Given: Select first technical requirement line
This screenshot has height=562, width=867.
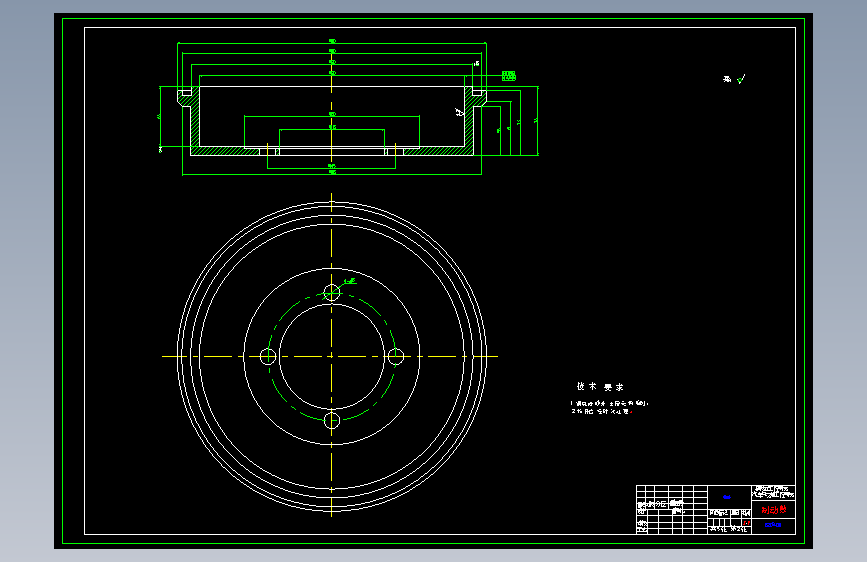Looking at the screenshot, I should pyautogui.click(x=609, y=403).
